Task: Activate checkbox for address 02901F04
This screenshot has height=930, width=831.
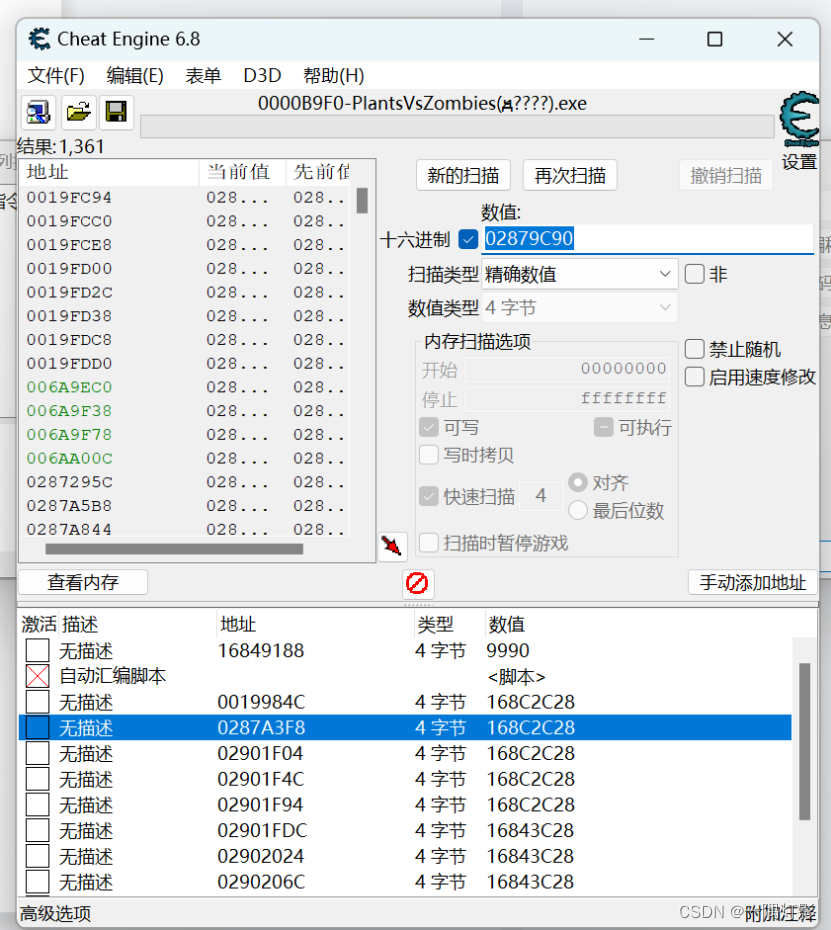Action: (x=37, y=753)
